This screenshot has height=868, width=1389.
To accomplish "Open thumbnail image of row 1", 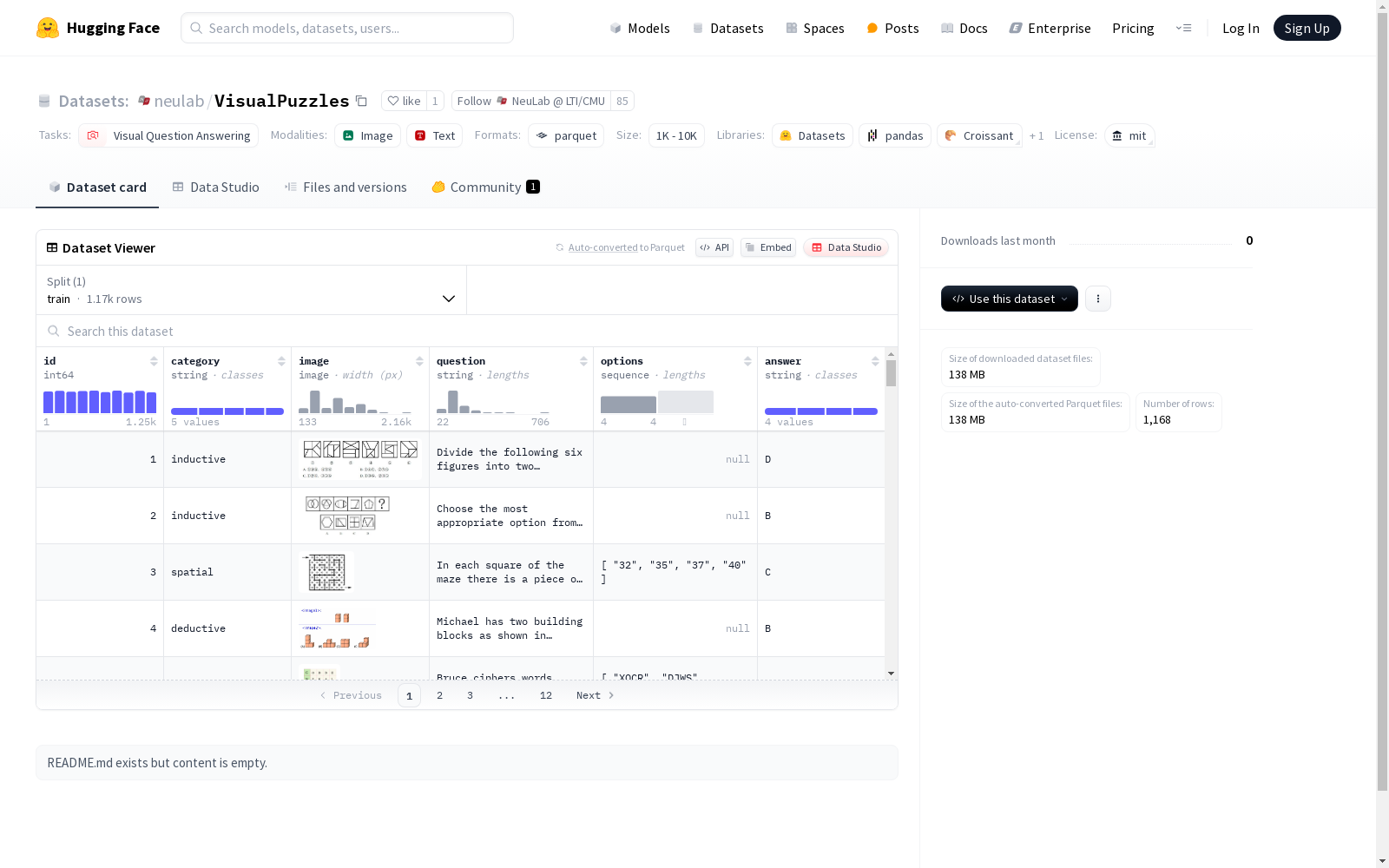I will [x=360, y=459].
